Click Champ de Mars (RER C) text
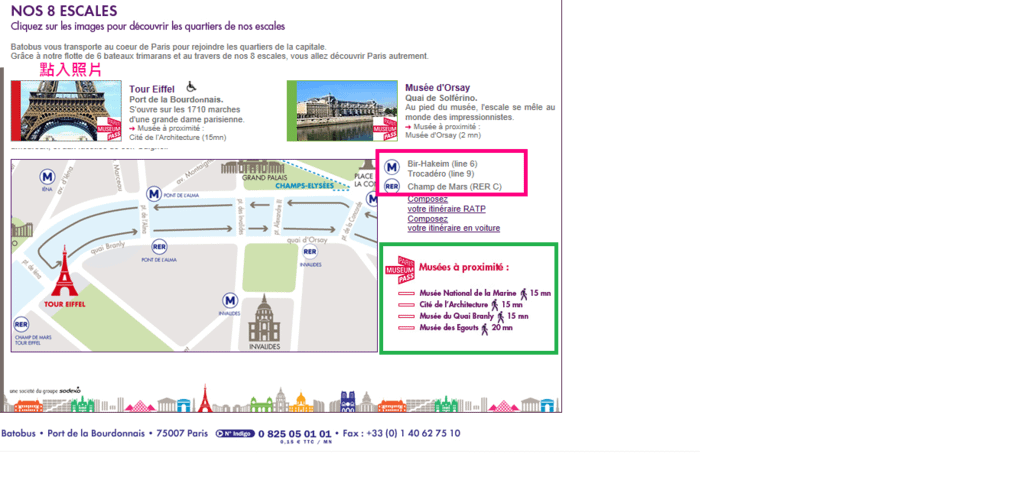1024x480 pixels. coord(455,187)
